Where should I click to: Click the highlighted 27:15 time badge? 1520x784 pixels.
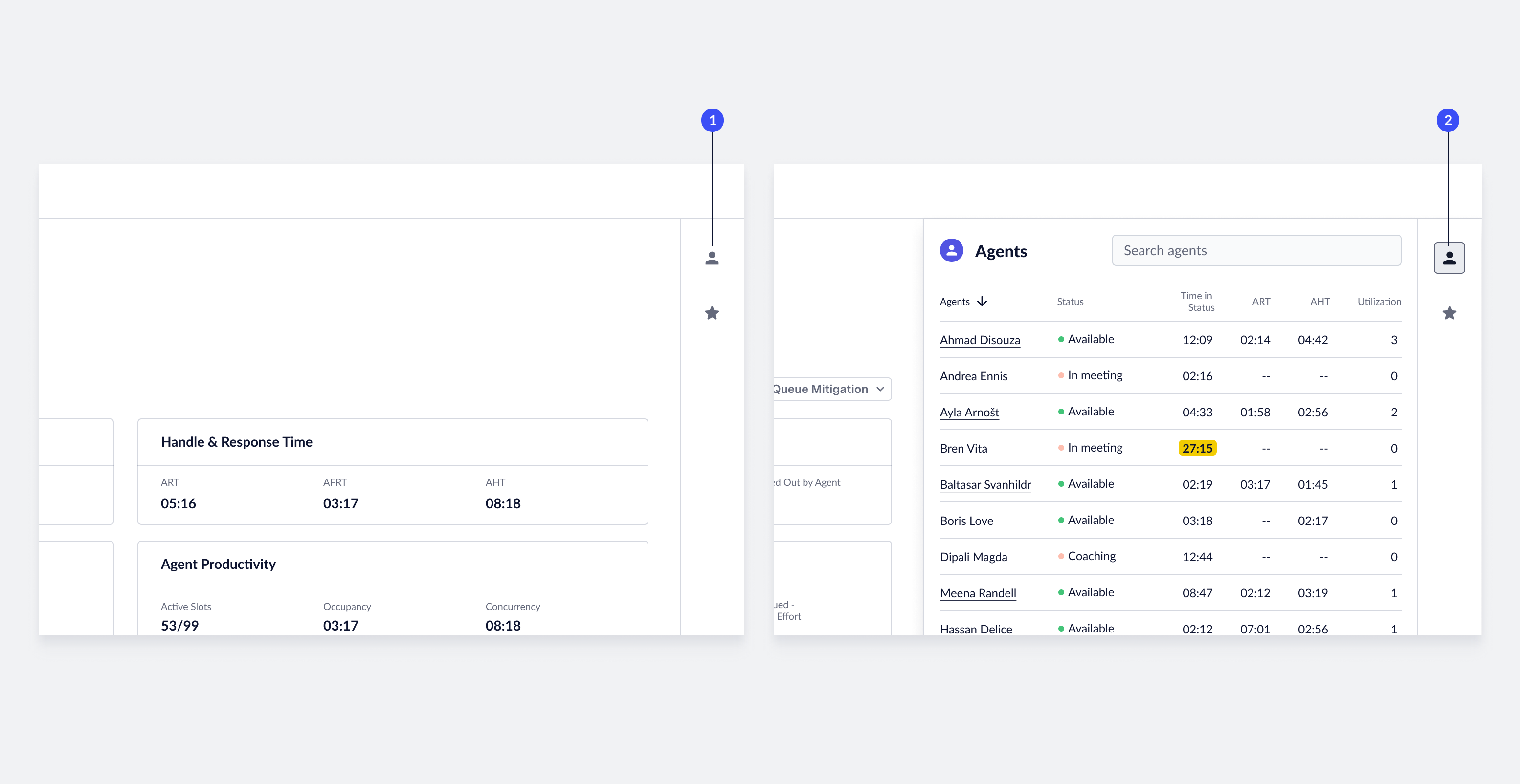(x=1197, y=448)
